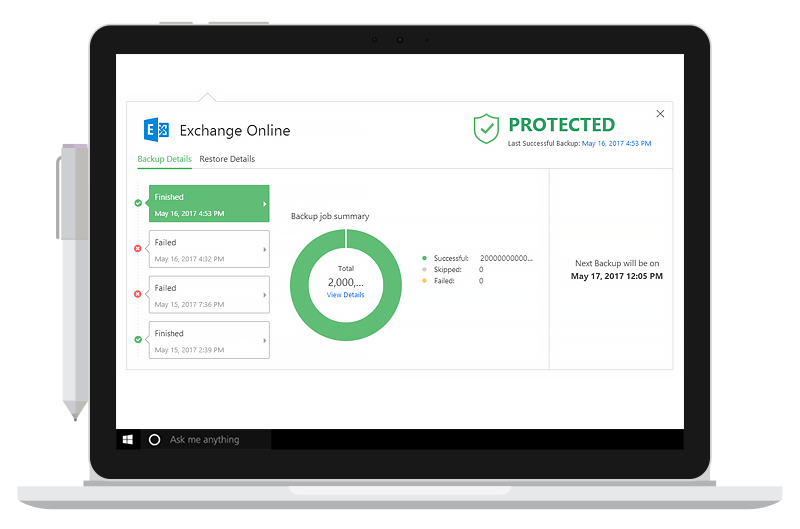The image size is (800, 529).
Task: Open last successful backup date link
Action: click(616, 143)
